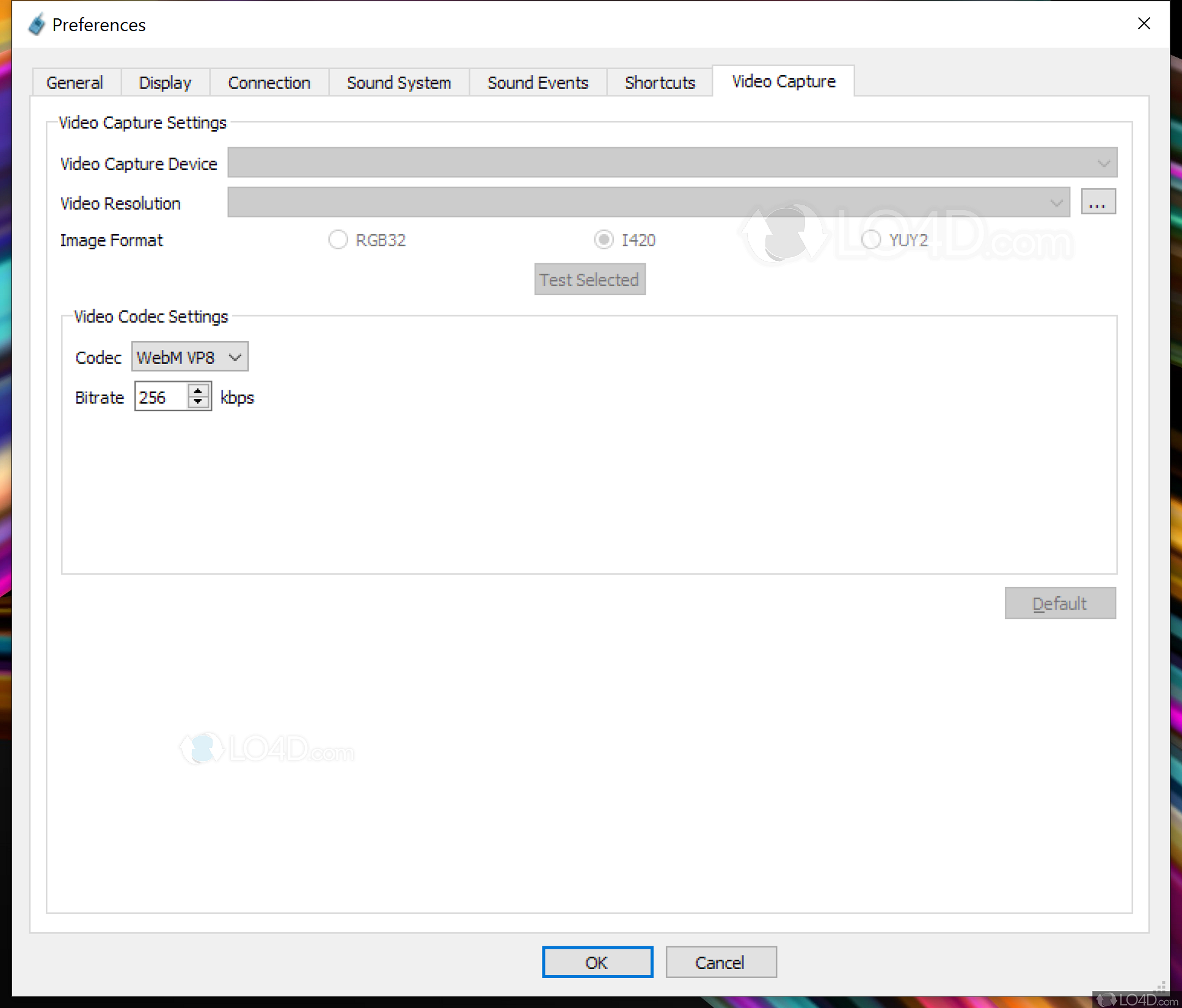Viewport: 1182px width, 1008px height.
Task: Expand the Video Resolution dropdown
Action: pos(648,203)
